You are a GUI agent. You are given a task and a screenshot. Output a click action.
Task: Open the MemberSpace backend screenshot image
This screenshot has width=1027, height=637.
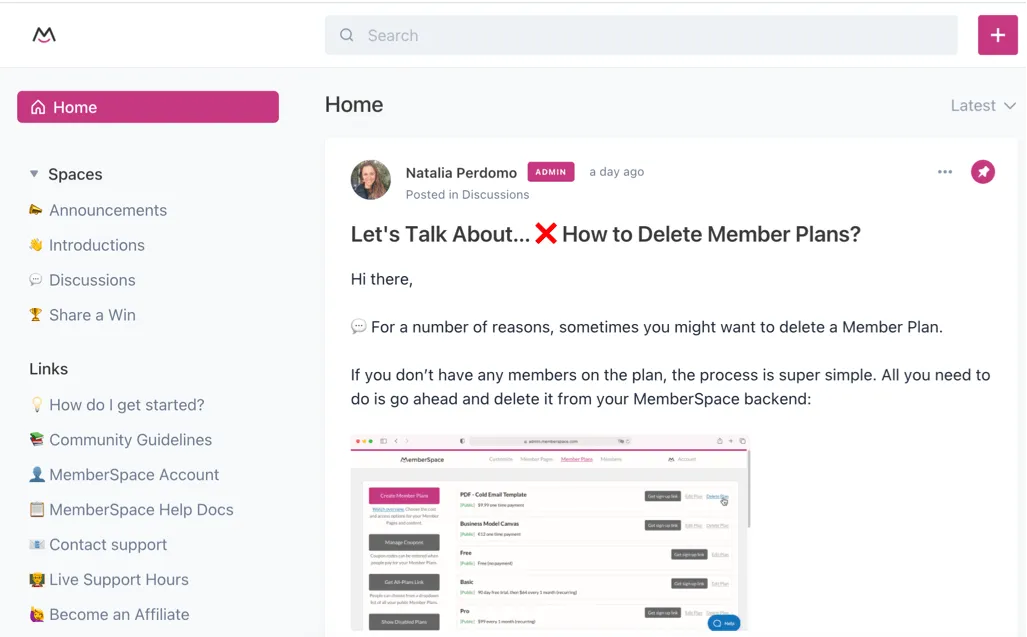550,533
